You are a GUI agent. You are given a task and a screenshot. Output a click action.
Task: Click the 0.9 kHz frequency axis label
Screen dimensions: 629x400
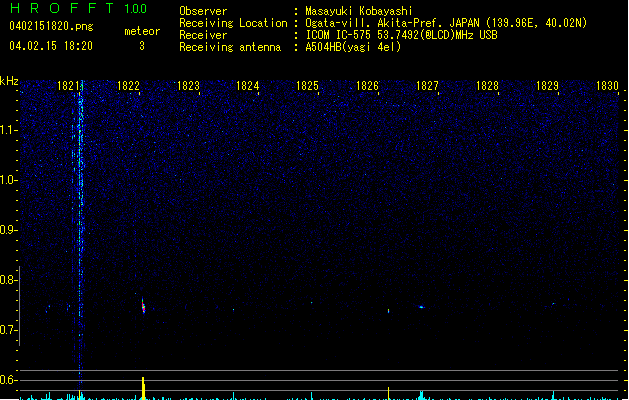tap(9, 230)
